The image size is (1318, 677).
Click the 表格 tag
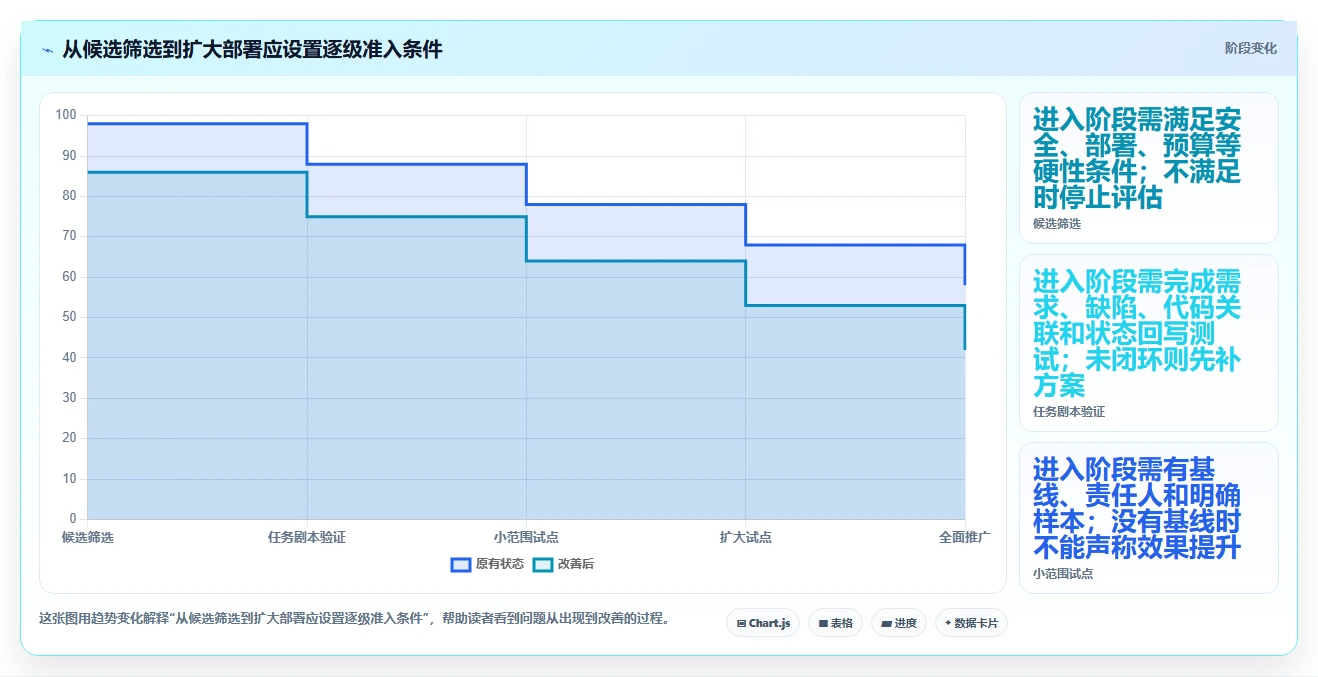(x=835, y=623)
